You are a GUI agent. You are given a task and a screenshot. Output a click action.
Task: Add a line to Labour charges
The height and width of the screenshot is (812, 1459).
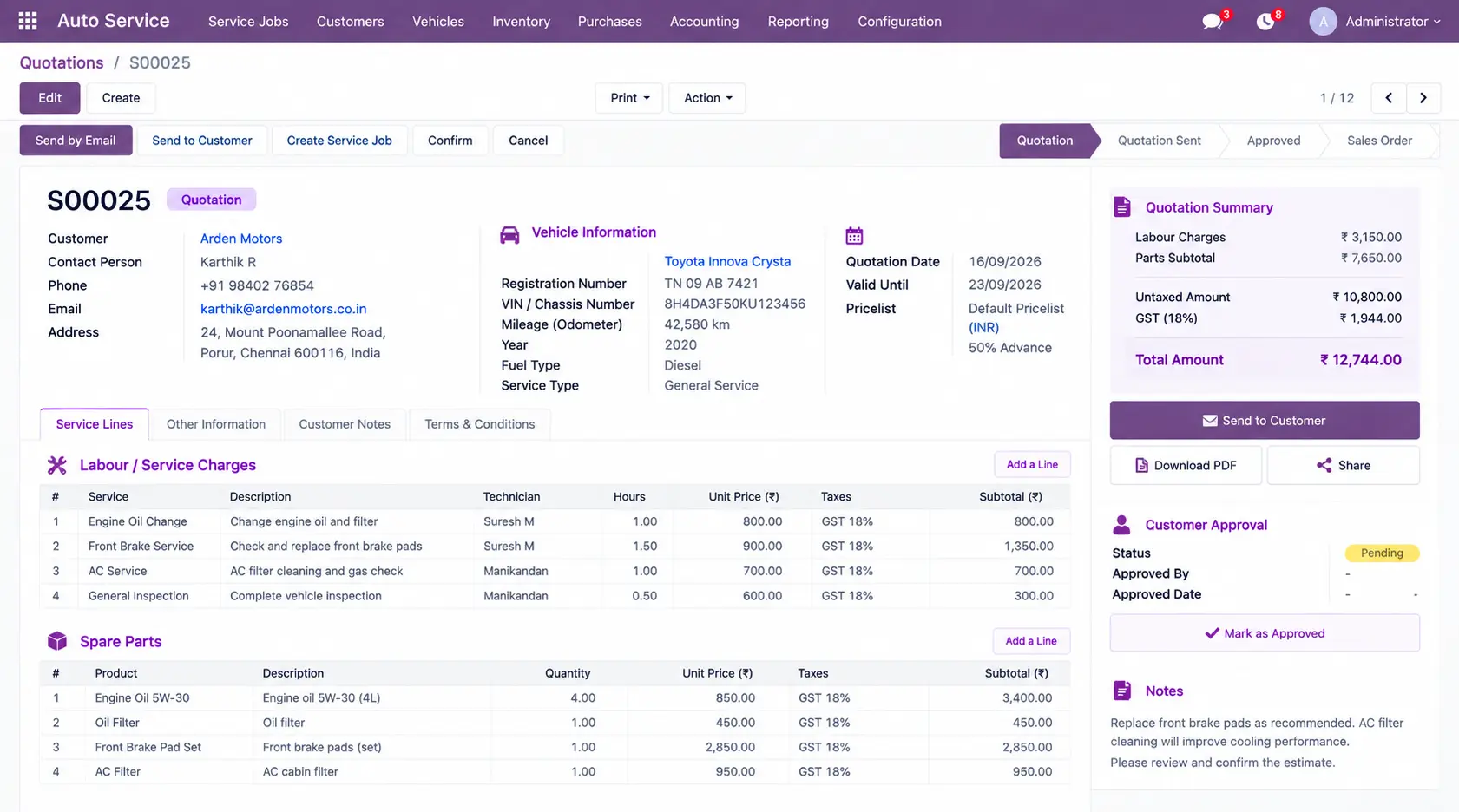(1032, 465)
